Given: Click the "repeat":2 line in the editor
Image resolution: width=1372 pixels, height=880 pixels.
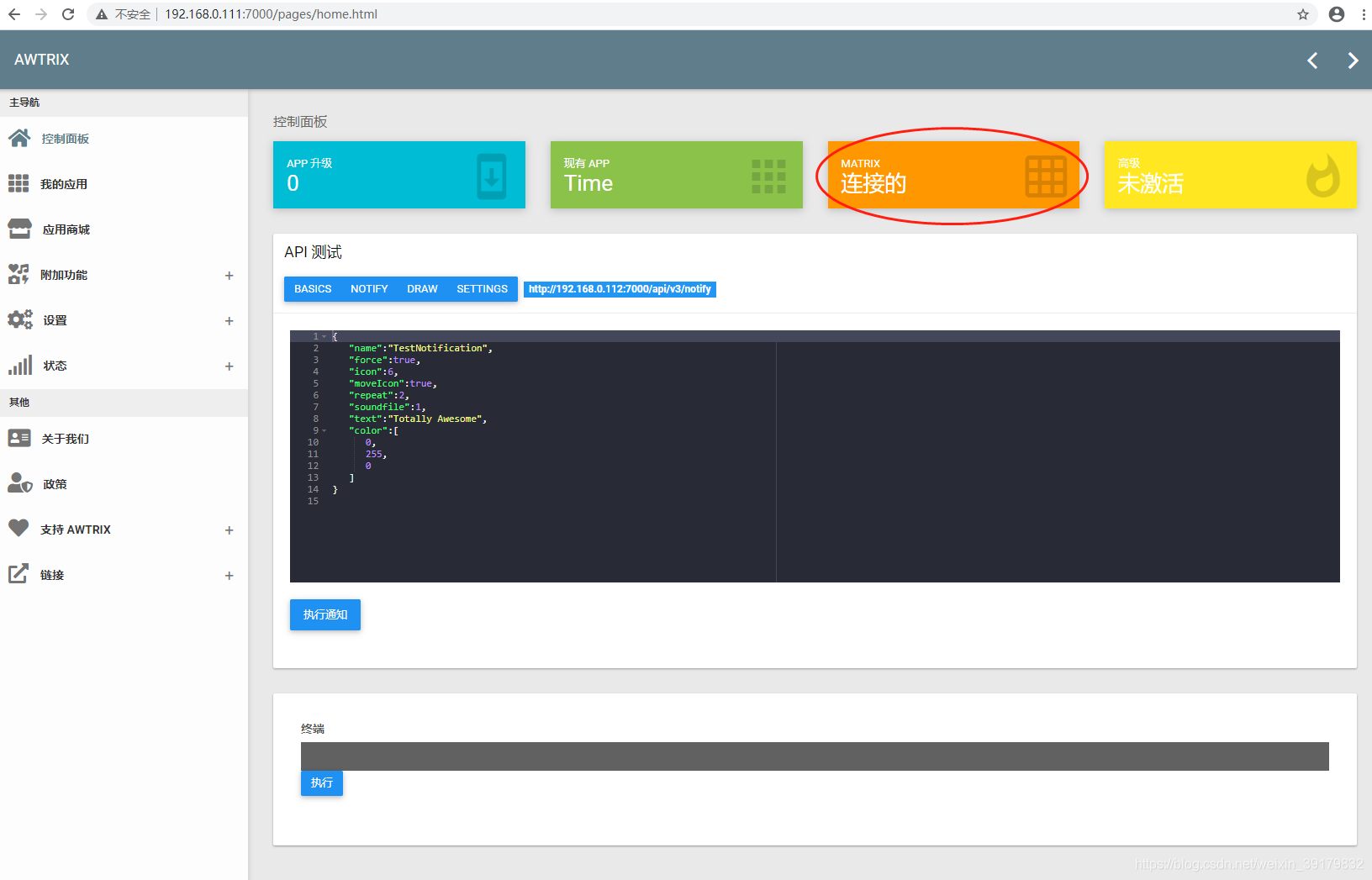Looking at the screenshot, I should pyautogui.click(x=379, y=395).
